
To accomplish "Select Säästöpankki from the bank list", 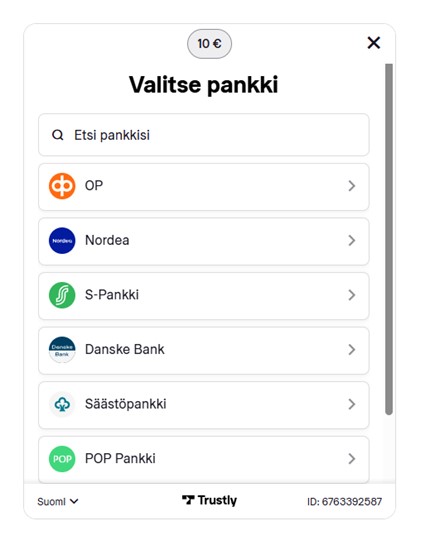I will click(204, 405).
